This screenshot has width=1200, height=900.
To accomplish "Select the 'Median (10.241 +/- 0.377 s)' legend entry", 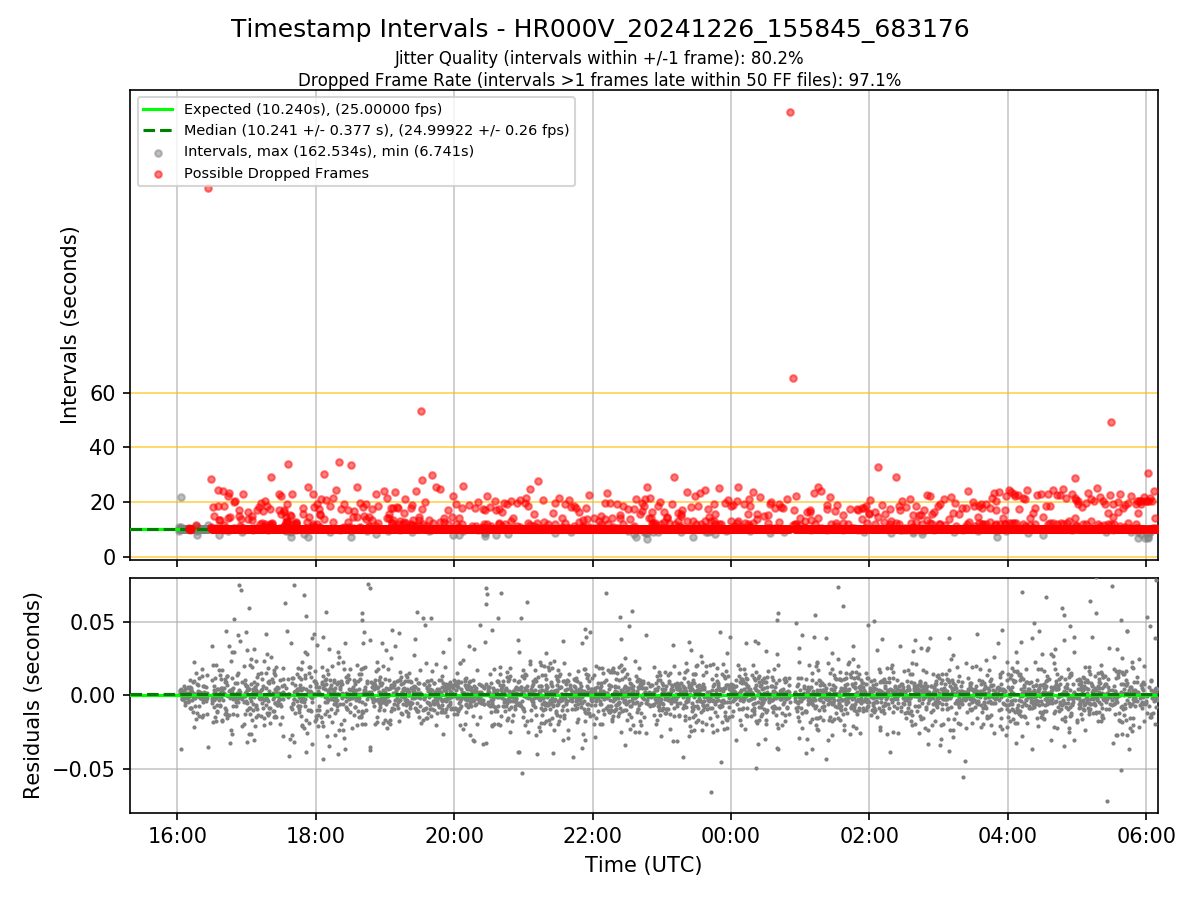I will coord(376,130).
